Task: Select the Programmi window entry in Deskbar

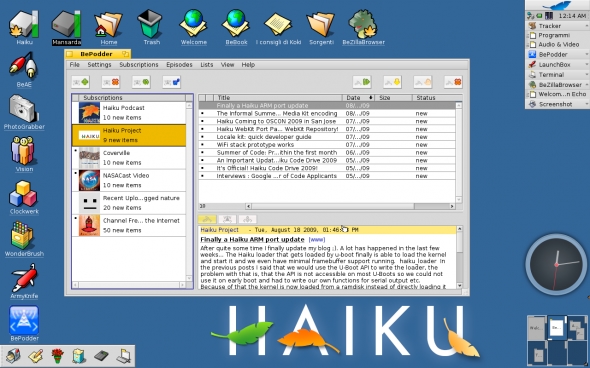Action: (558, 35)
